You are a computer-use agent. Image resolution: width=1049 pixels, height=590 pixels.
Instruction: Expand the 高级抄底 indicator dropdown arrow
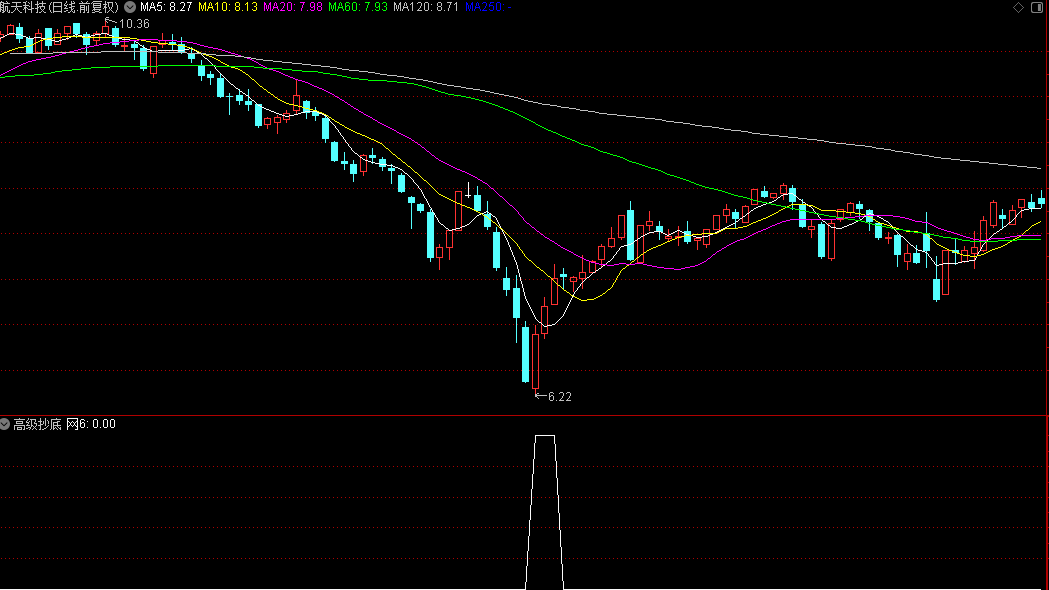click(x=5, y=424)
